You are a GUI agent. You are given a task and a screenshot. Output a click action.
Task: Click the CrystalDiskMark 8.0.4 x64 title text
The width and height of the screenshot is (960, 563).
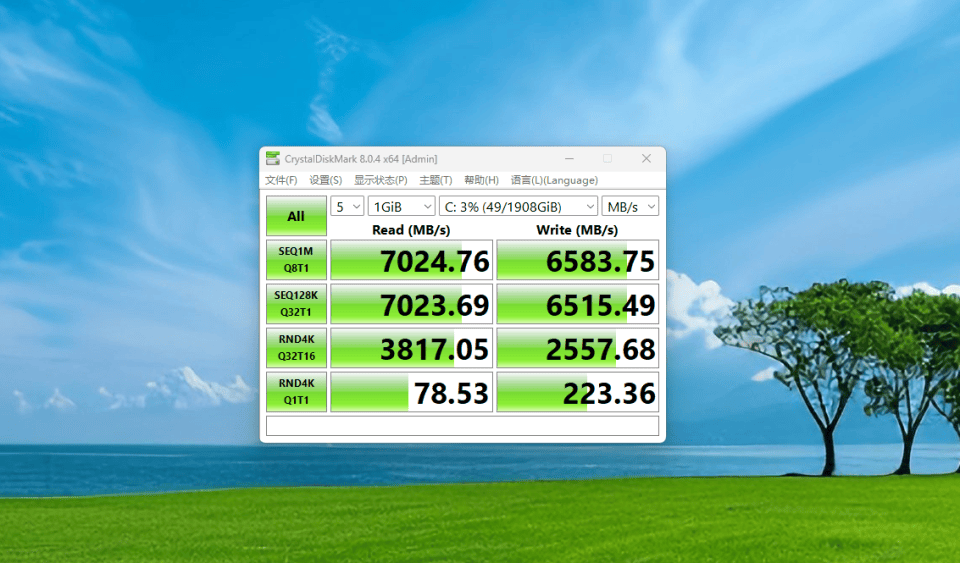pos(361,159)
